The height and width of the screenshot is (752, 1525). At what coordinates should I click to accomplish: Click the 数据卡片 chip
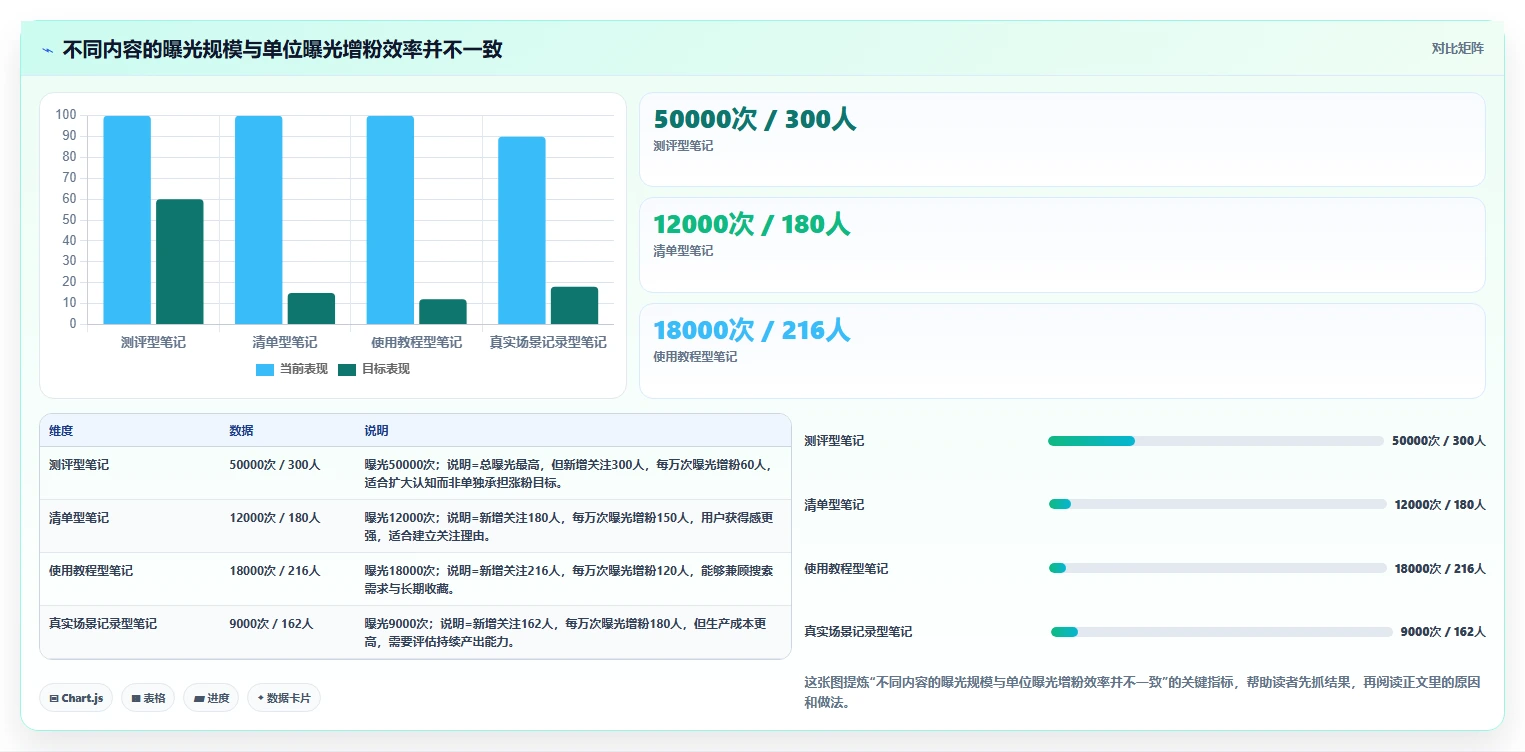click(x=283, y=698)
